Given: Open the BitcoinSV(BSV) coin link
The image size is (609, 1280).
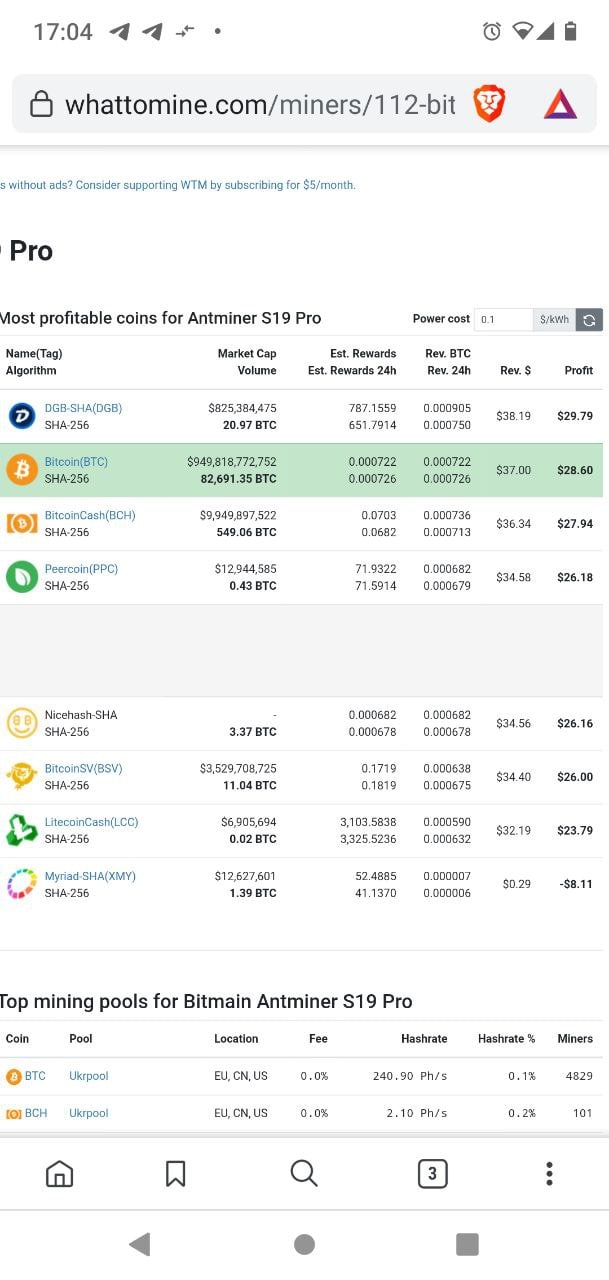Looking at the screenshot, I should pyautogui.click(x=83, y=768).
